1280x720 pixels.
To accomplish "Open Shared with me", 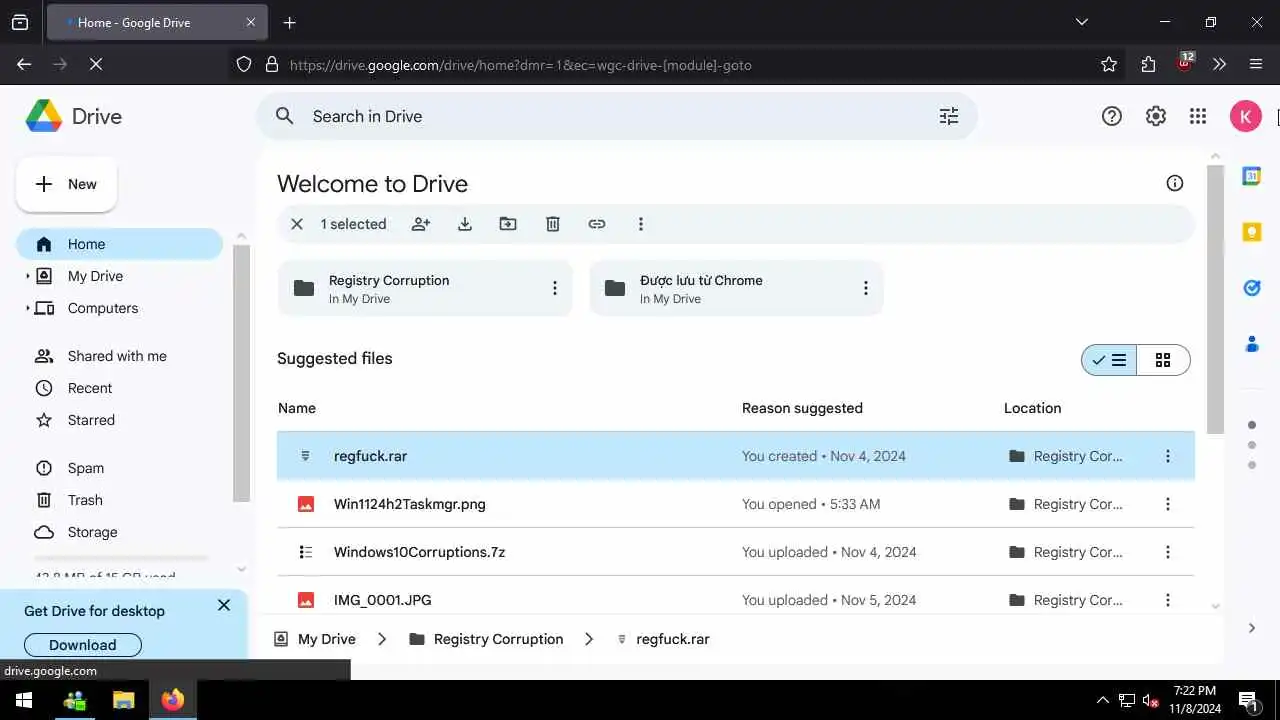I will click(x=119, y=356).
